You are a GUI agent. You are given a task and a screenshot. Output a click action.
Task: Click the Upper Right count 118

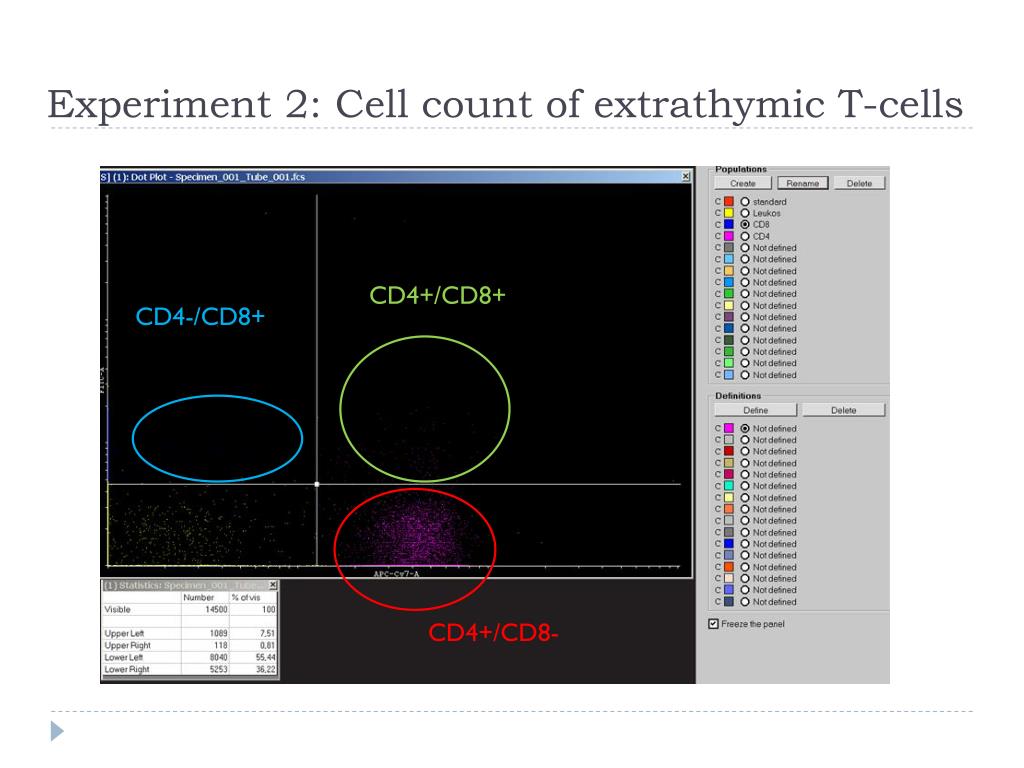tap(221, 645)
